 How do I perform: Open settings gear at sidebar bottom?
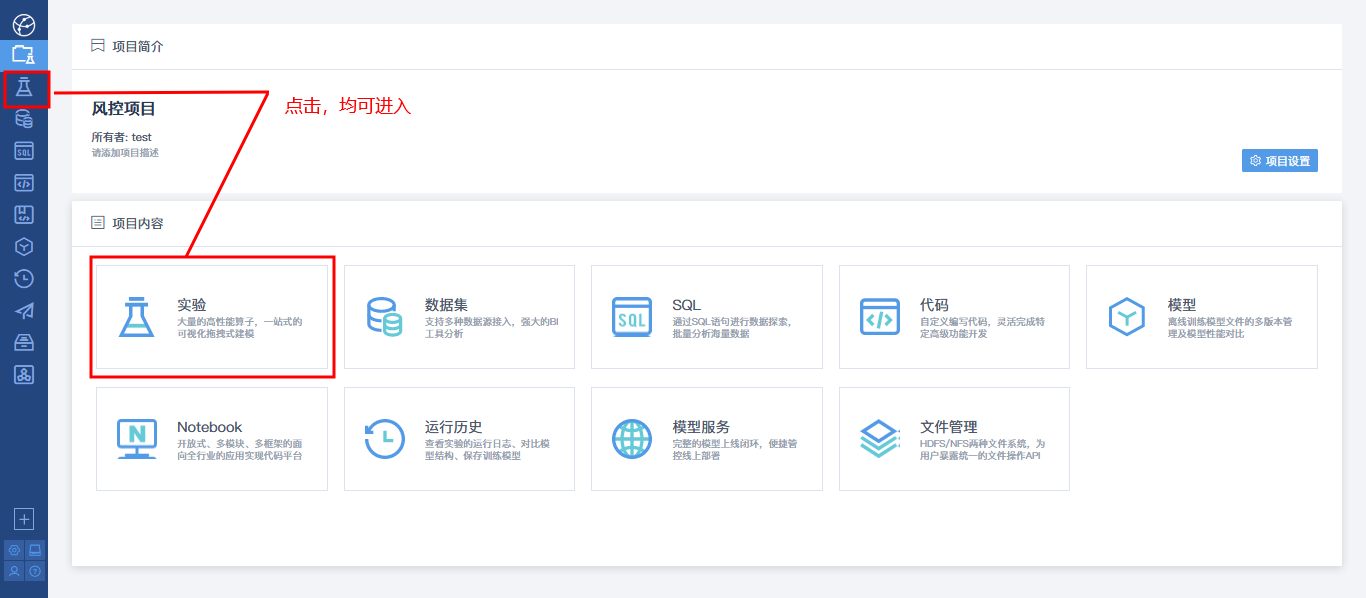pos(14,550)
